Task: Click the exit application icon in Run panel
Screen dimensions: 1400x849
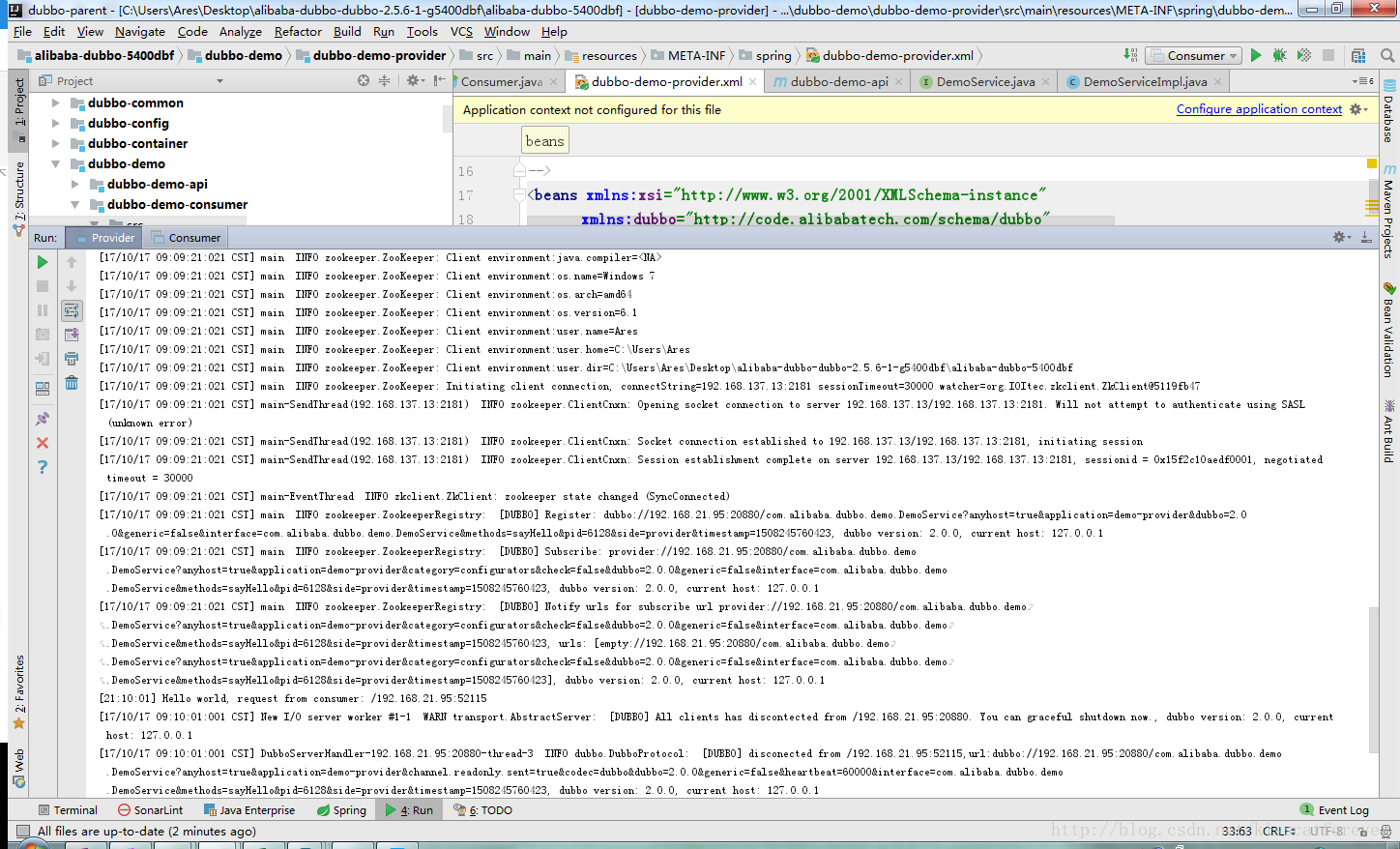Action: (43, 359)
